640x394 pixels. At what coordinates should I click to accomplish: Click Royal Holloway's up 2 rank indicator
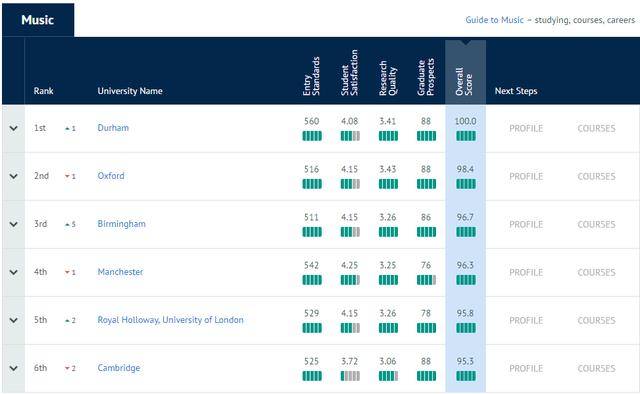pos(70,321)
